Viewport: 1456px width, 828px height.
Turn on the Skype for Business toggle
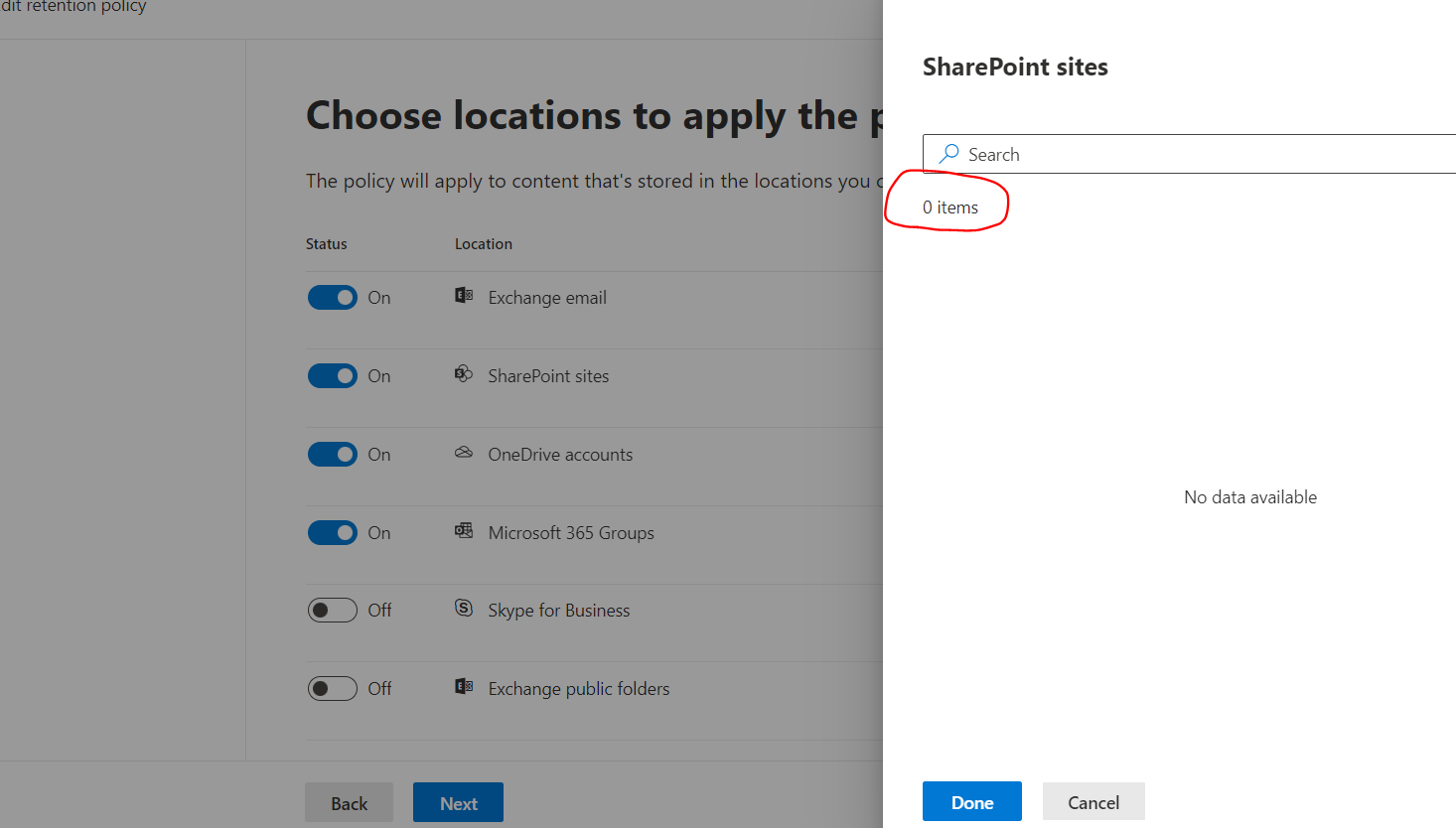[332, 611]
